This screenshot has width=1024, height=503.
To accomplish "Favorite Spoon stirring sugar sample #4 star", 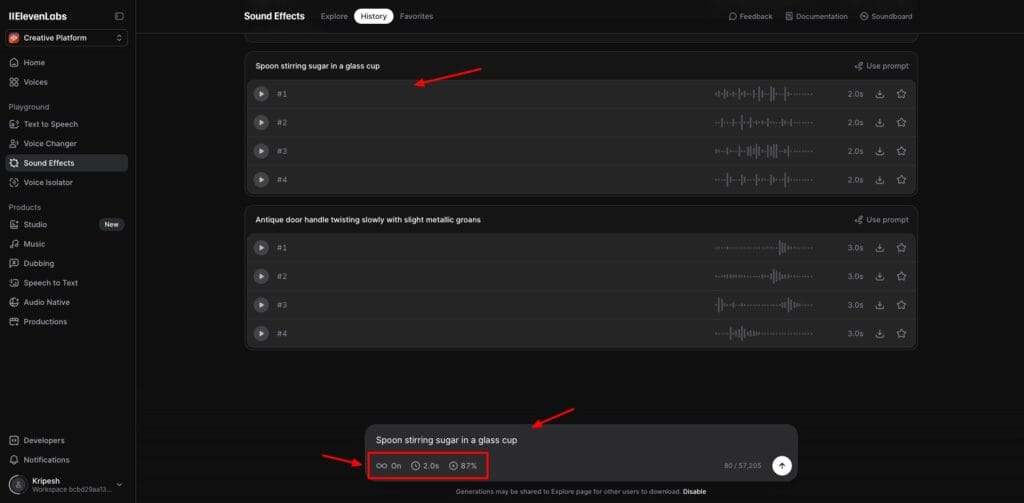I will pos(901,180).
